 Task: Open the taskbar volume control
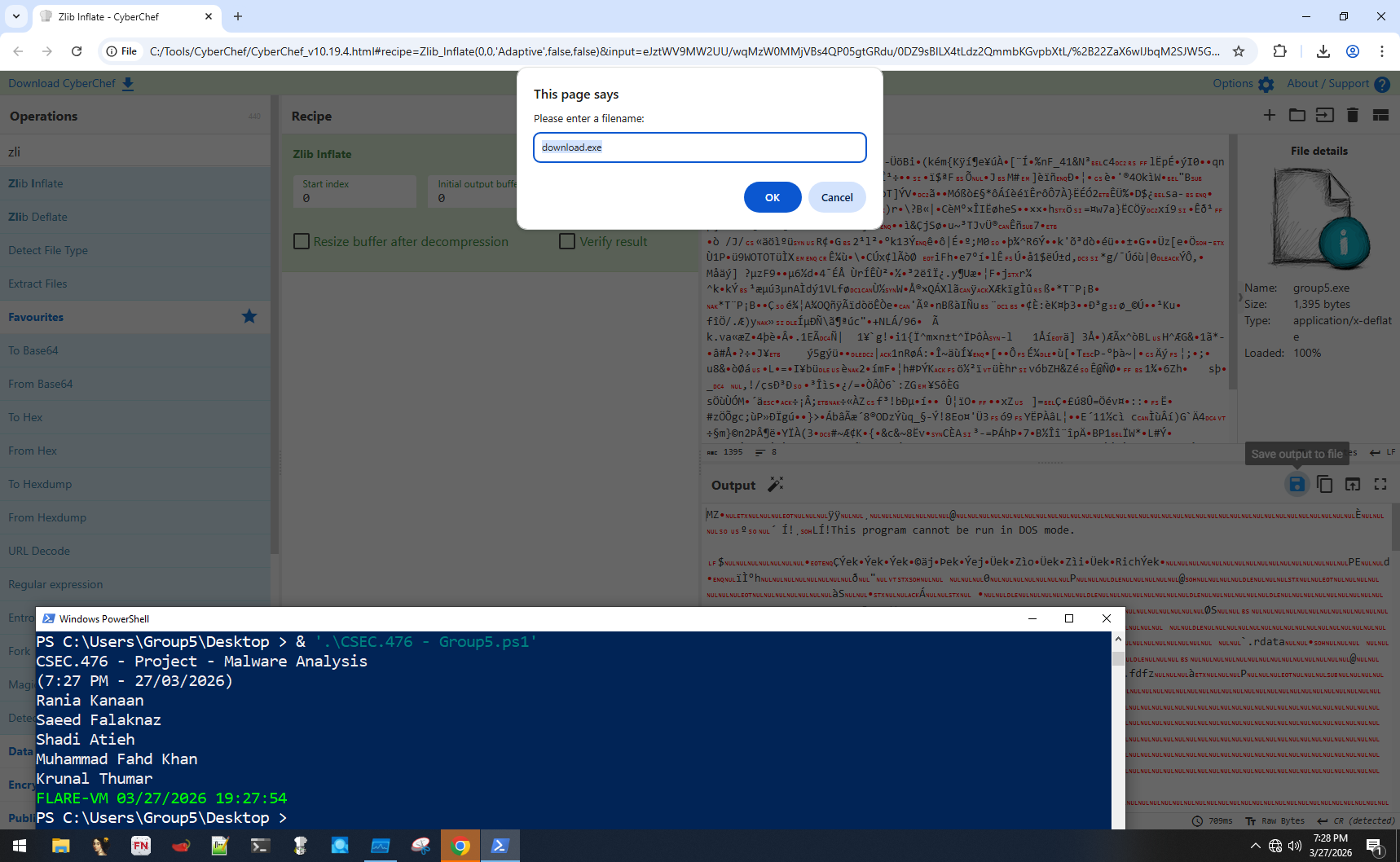pyautogui.click(x=1295, y=846)
